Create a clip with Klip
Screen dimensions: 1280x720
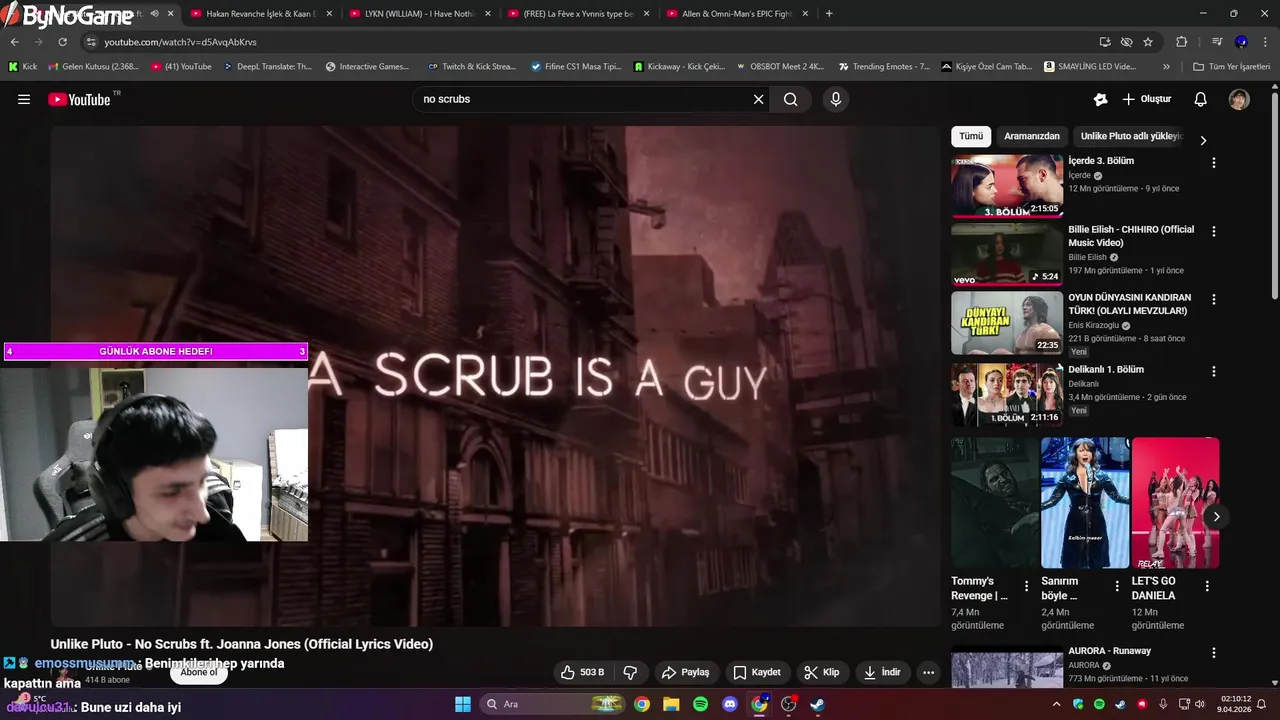pyautogui.click(x=822, y=672)
